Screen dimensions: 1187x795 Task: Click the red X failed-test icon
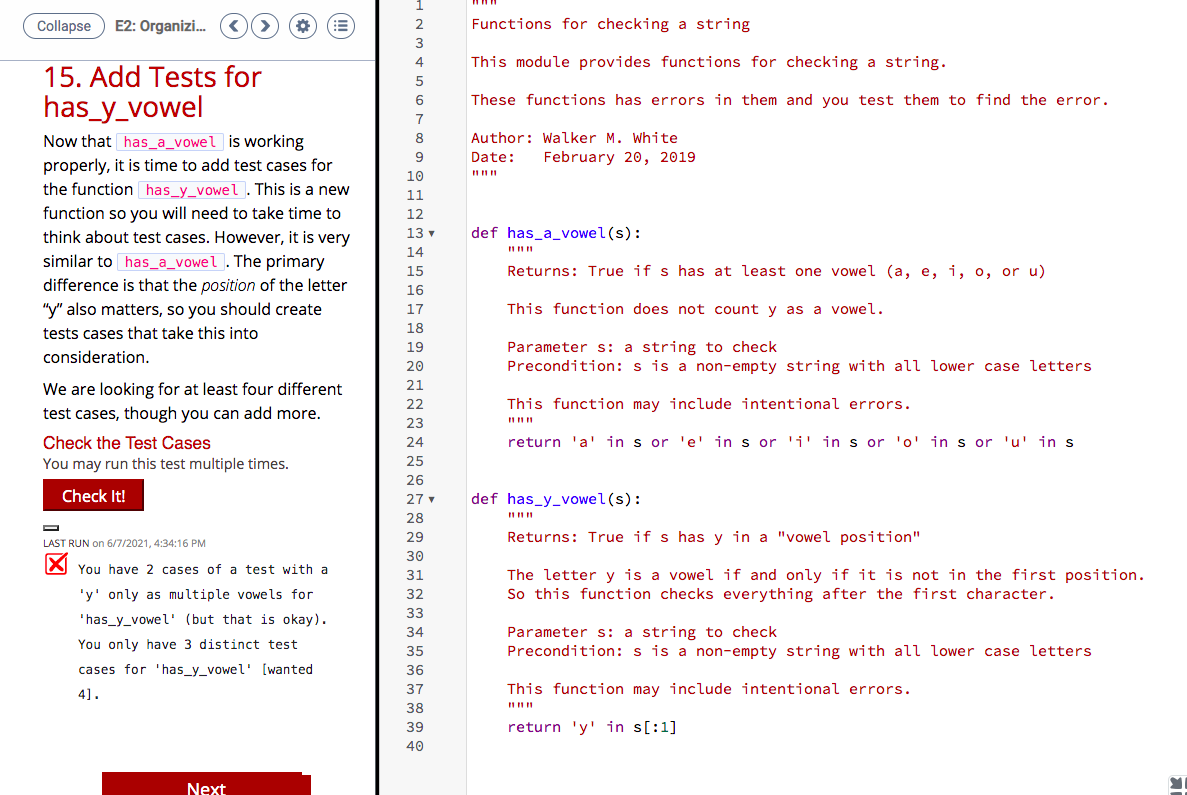coord(57,564)
